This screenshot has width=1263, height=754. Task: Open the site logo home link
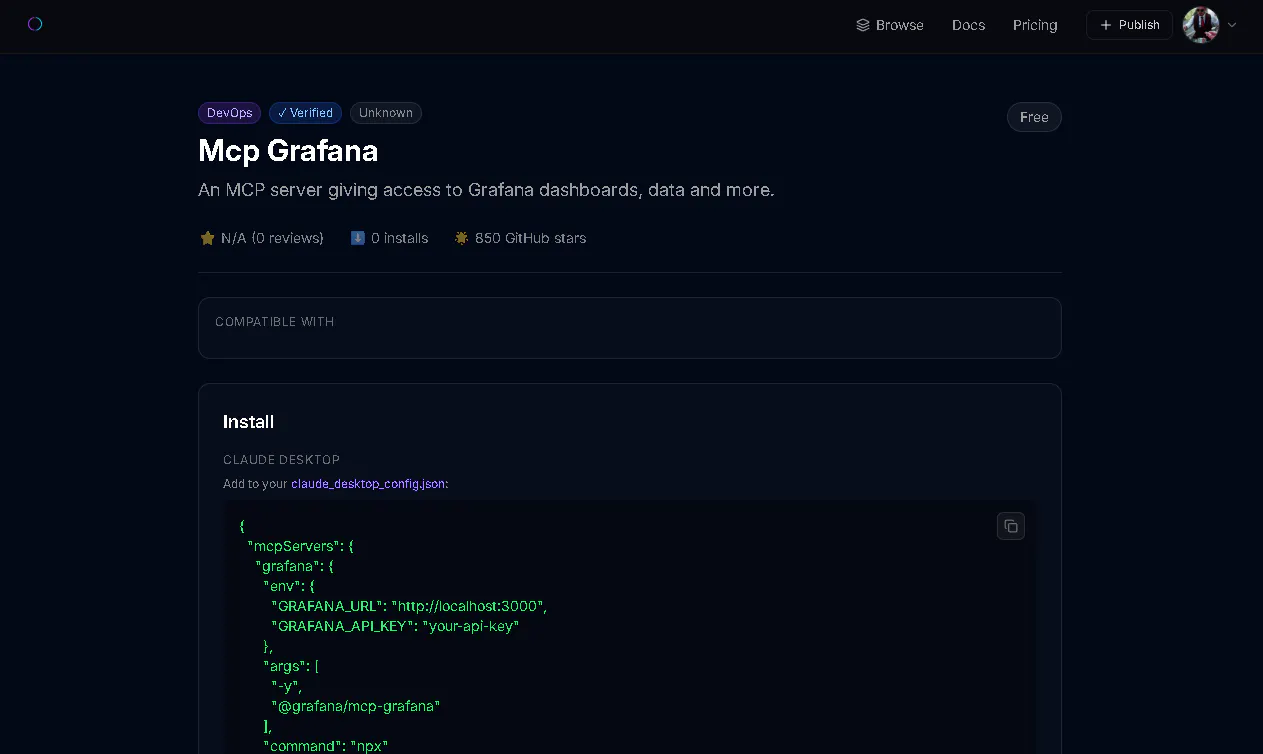coord(35,24)
